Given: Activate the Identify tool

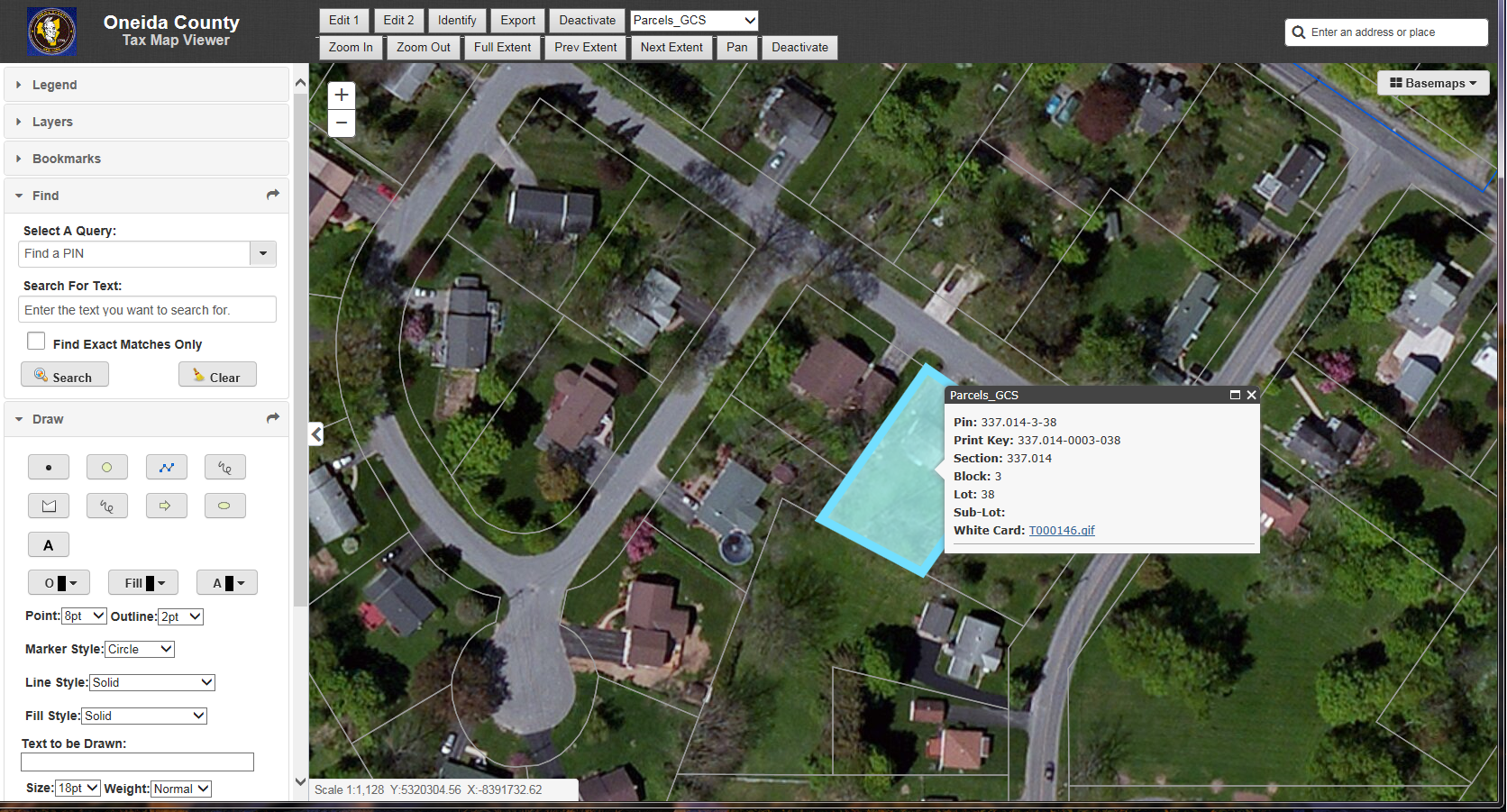Looking at the screenshot, I should (x=457, y=20).
